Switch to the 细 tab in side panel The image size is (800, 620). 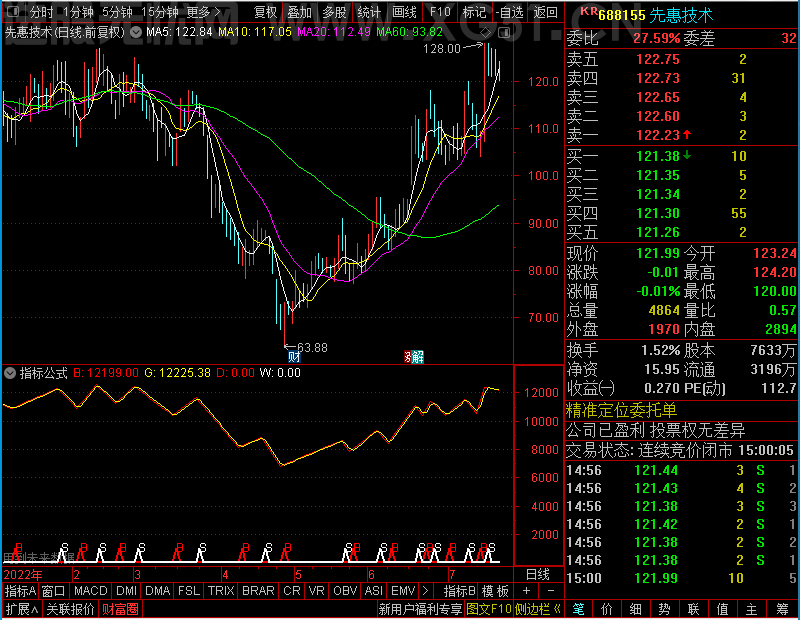[x=635, y=609]
